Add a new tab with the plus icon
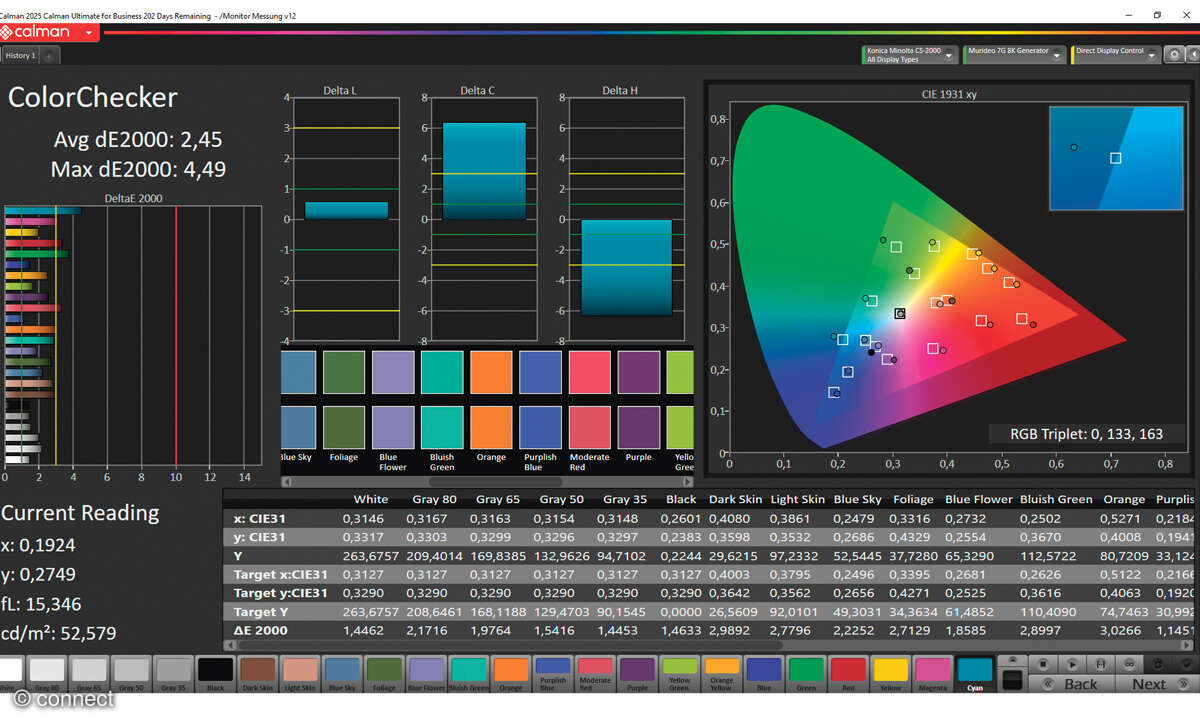The height and width of the screenshot is (720, 1200). (49, 56)
